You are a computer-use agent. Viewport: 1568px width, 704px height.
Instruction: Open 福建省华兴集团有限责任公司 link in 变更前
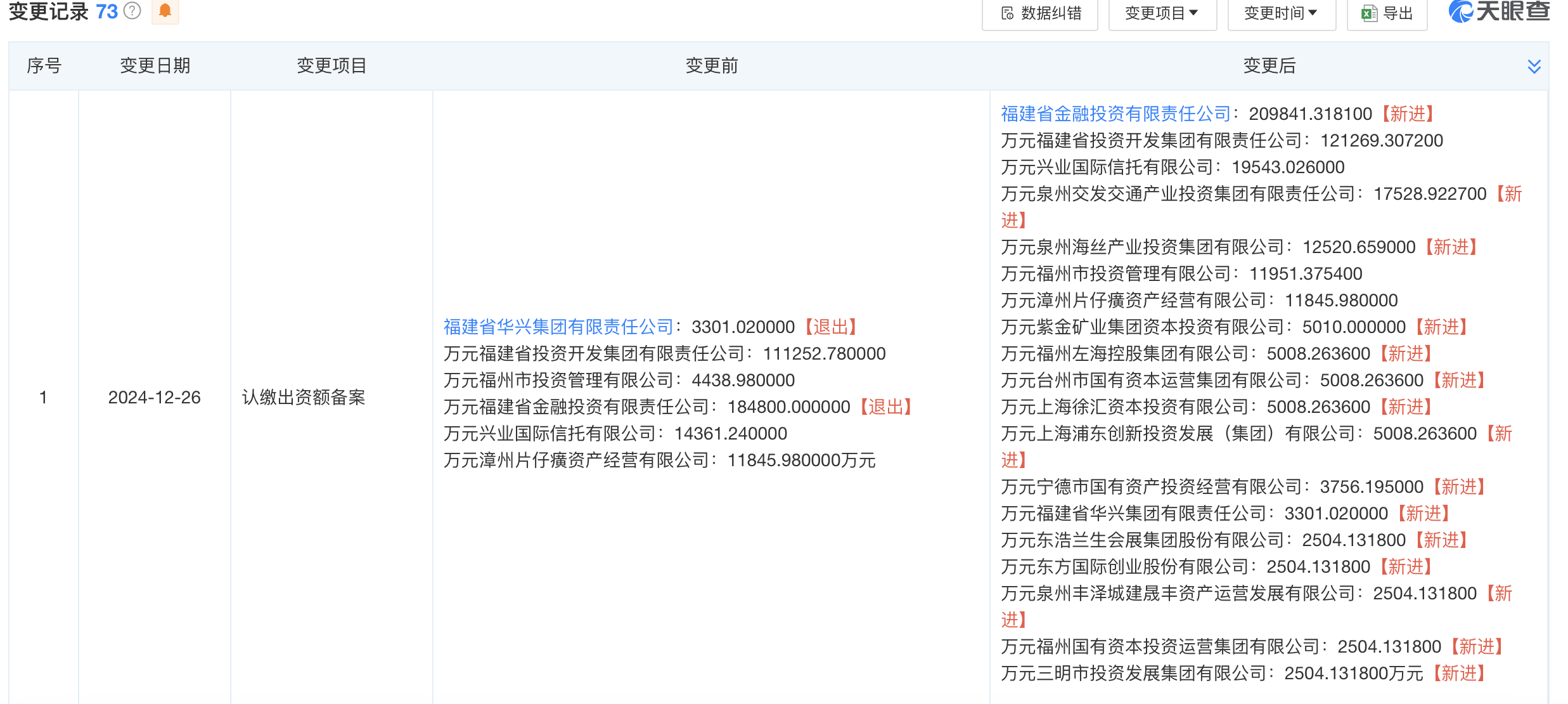(558, 327)
